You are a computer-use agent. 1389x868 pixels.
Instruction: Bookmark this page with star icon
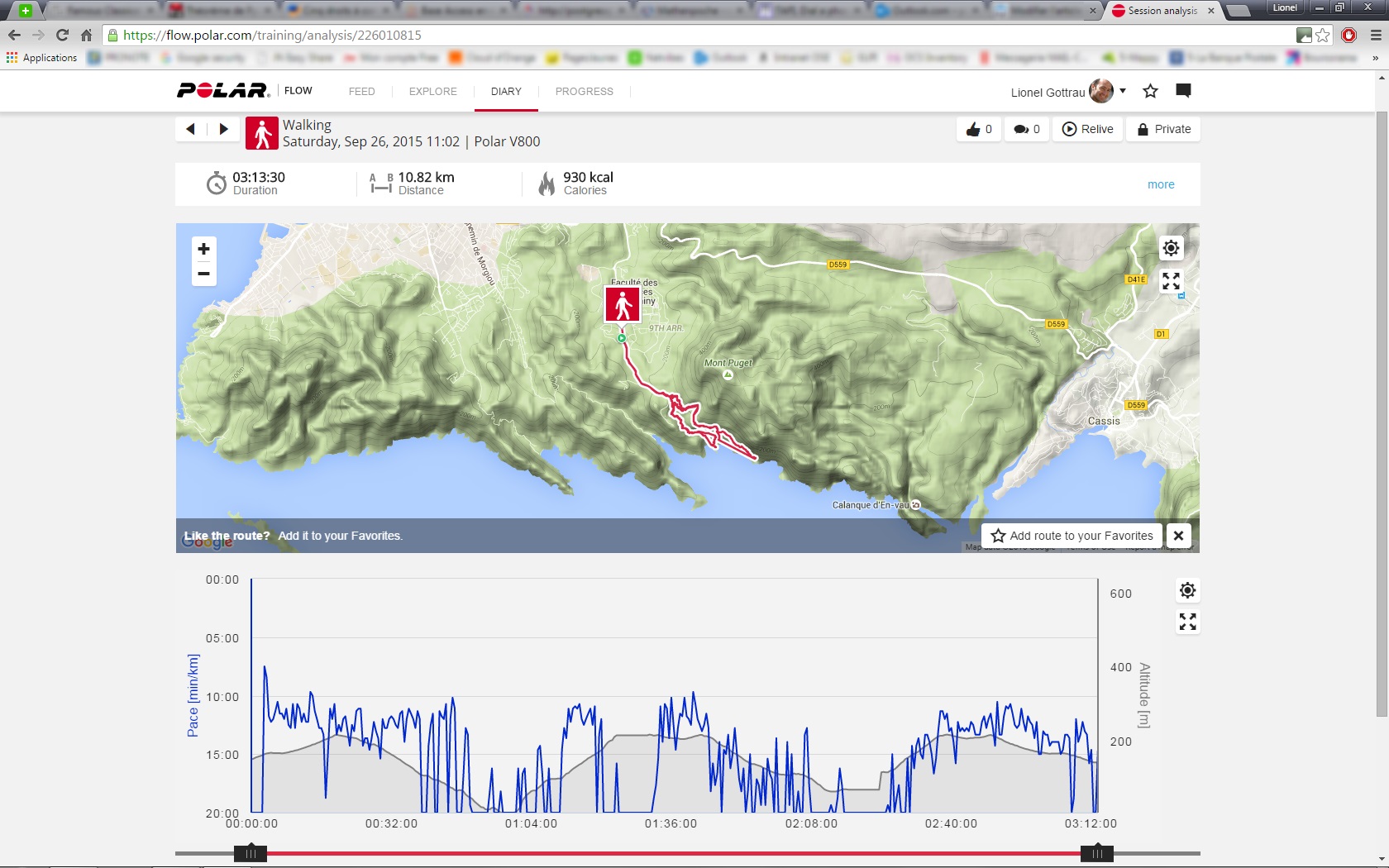click(1323, 36)
